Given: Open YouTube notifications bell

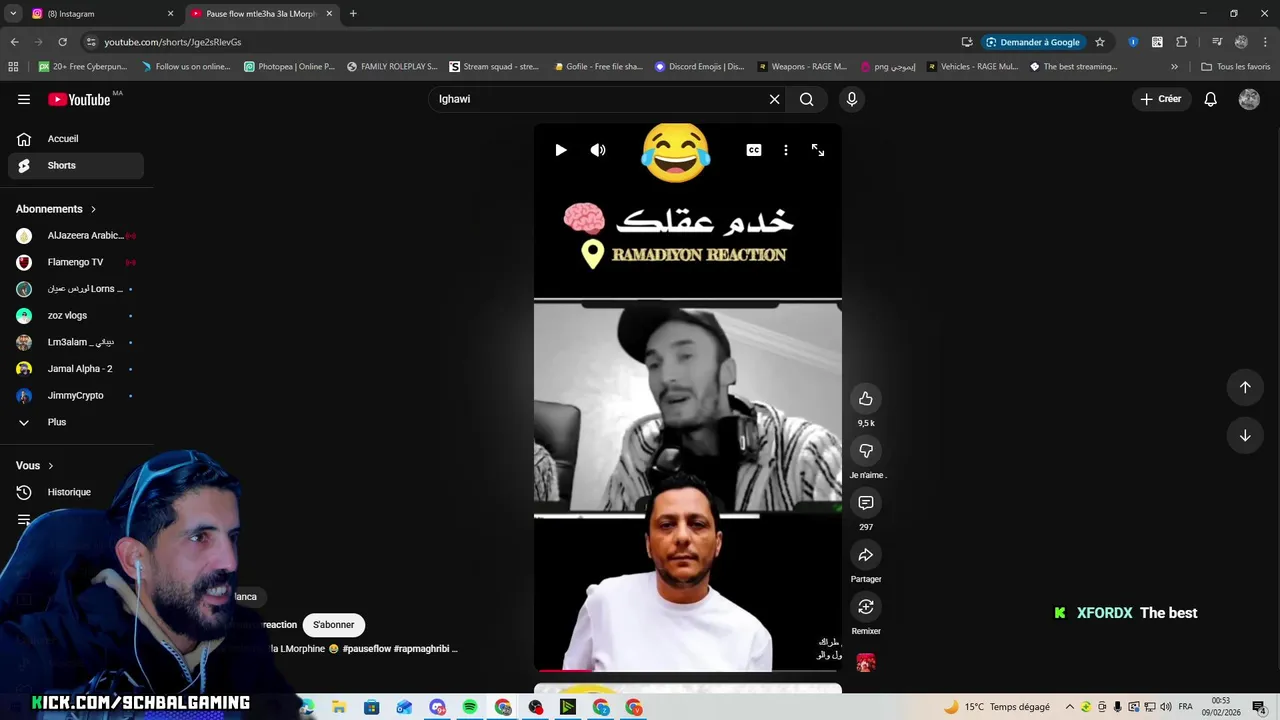Looking at the screenshot, I should click(1210, 99).
